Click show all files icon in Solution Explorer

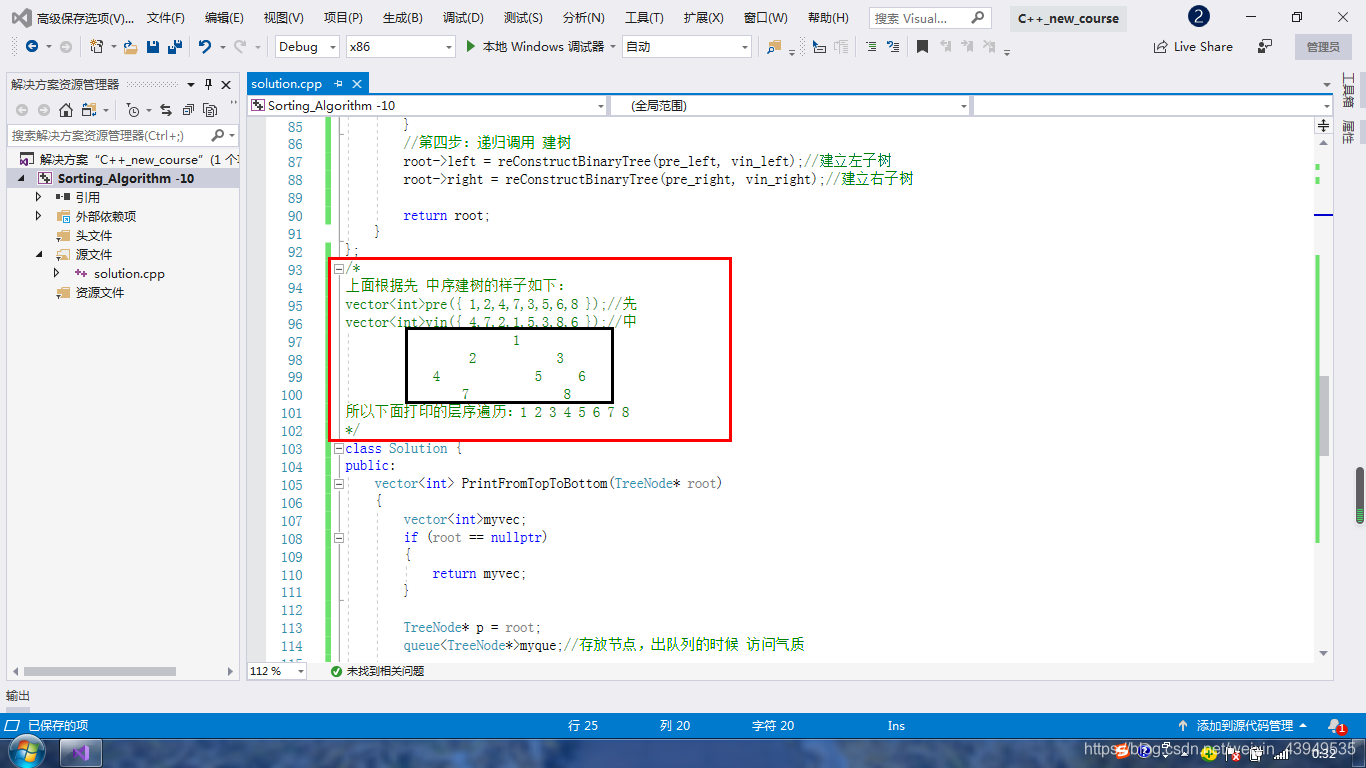(x=210, y=110)
